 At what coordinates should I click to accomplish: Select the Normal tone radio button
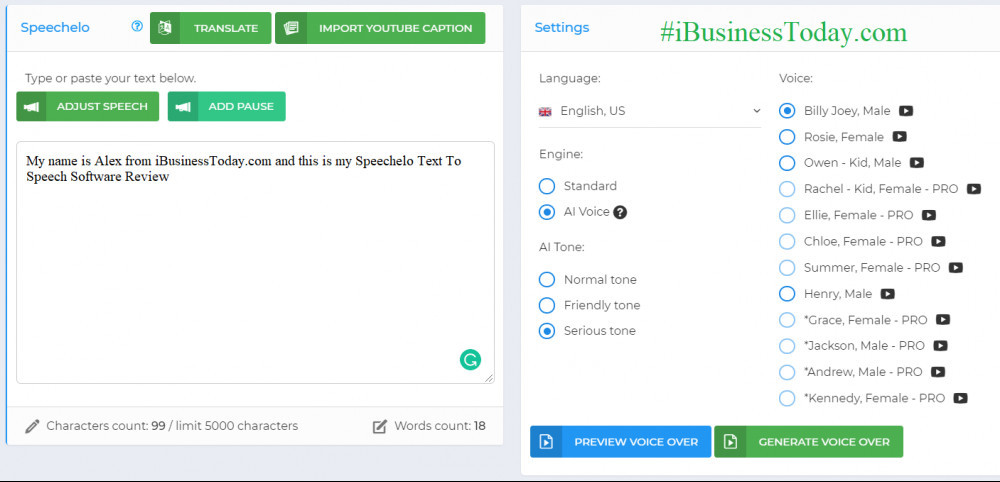pos(547,280)
